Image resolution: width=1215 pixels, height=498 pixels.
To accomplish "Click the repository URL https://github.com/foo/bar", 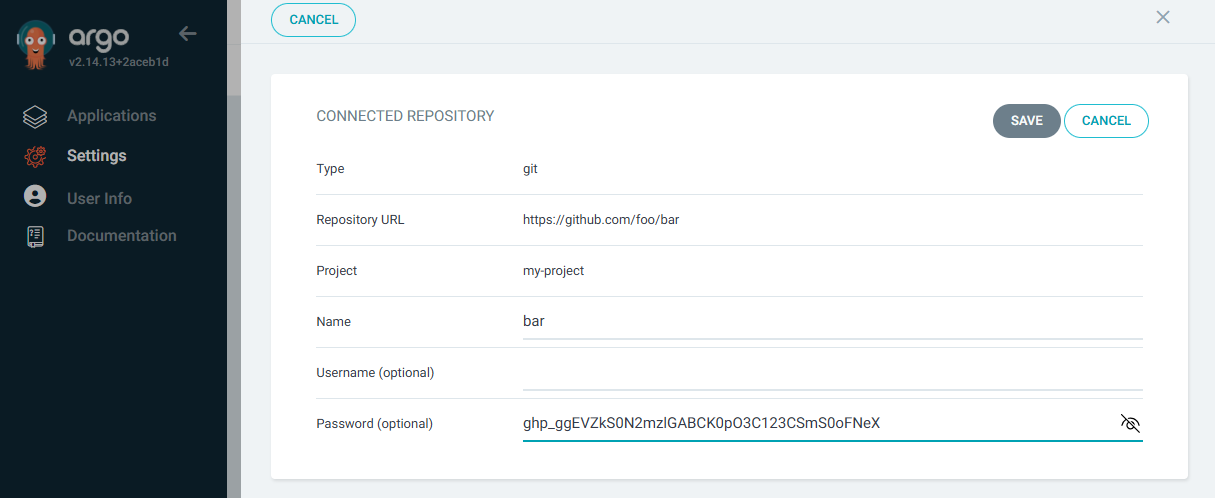I will pyautogui.click(x=601, y=220).
